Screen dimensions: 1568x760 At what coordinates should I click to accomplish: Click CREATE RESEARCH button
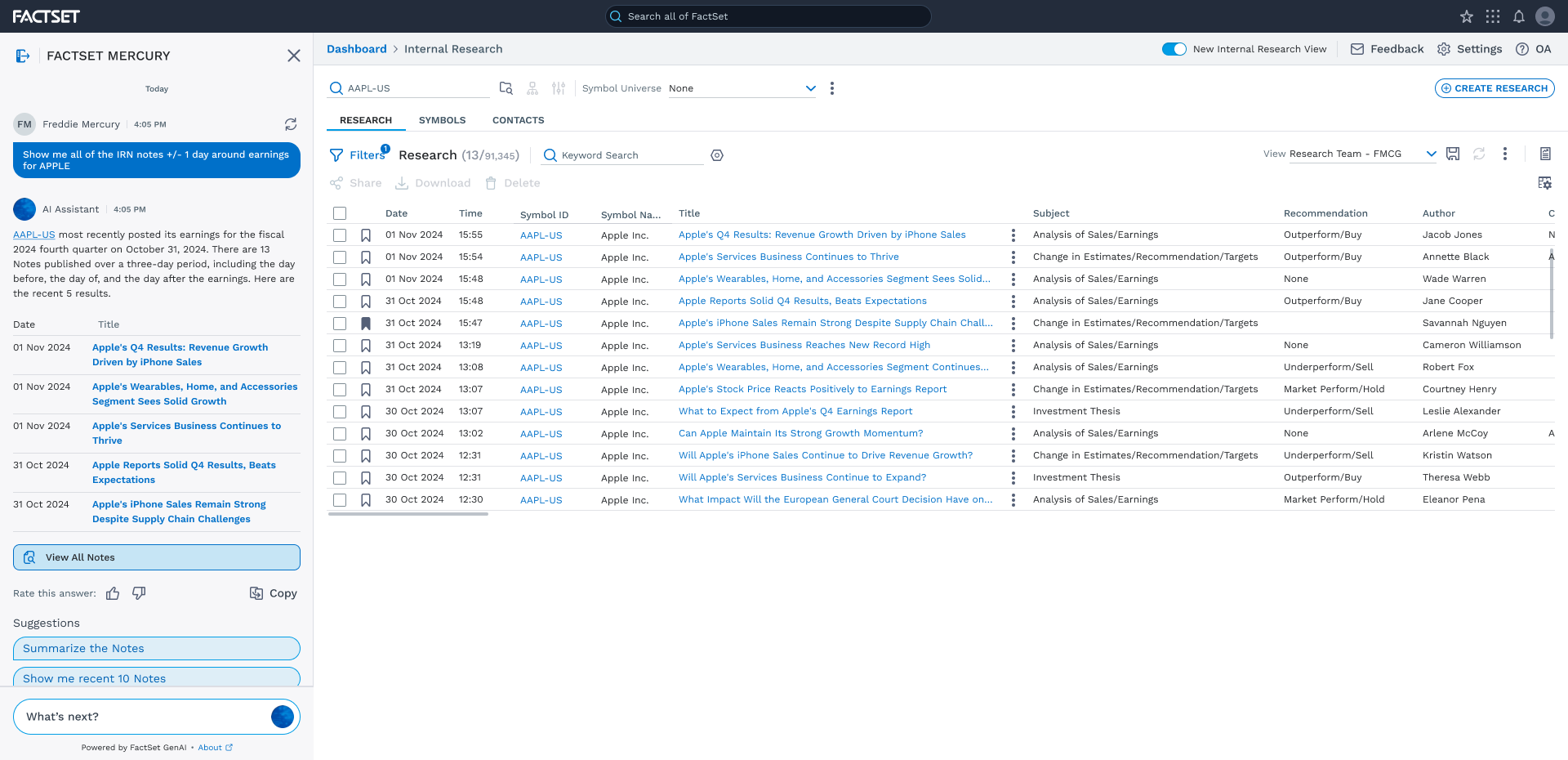coord(1494,88)
